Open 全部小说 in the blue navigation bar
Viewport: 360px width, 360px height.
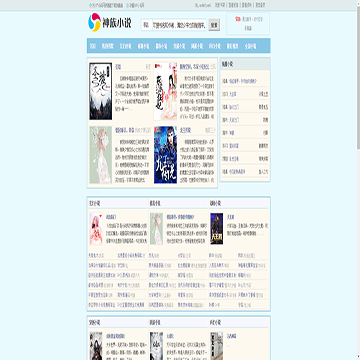click(250, 46)
